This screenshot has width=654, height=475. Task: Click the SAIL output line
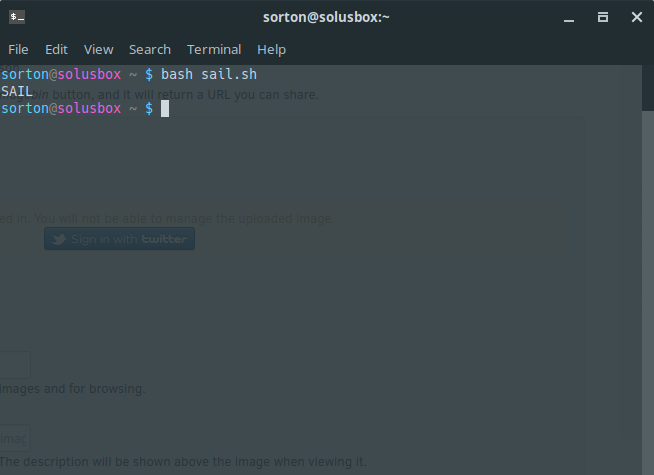17,91
